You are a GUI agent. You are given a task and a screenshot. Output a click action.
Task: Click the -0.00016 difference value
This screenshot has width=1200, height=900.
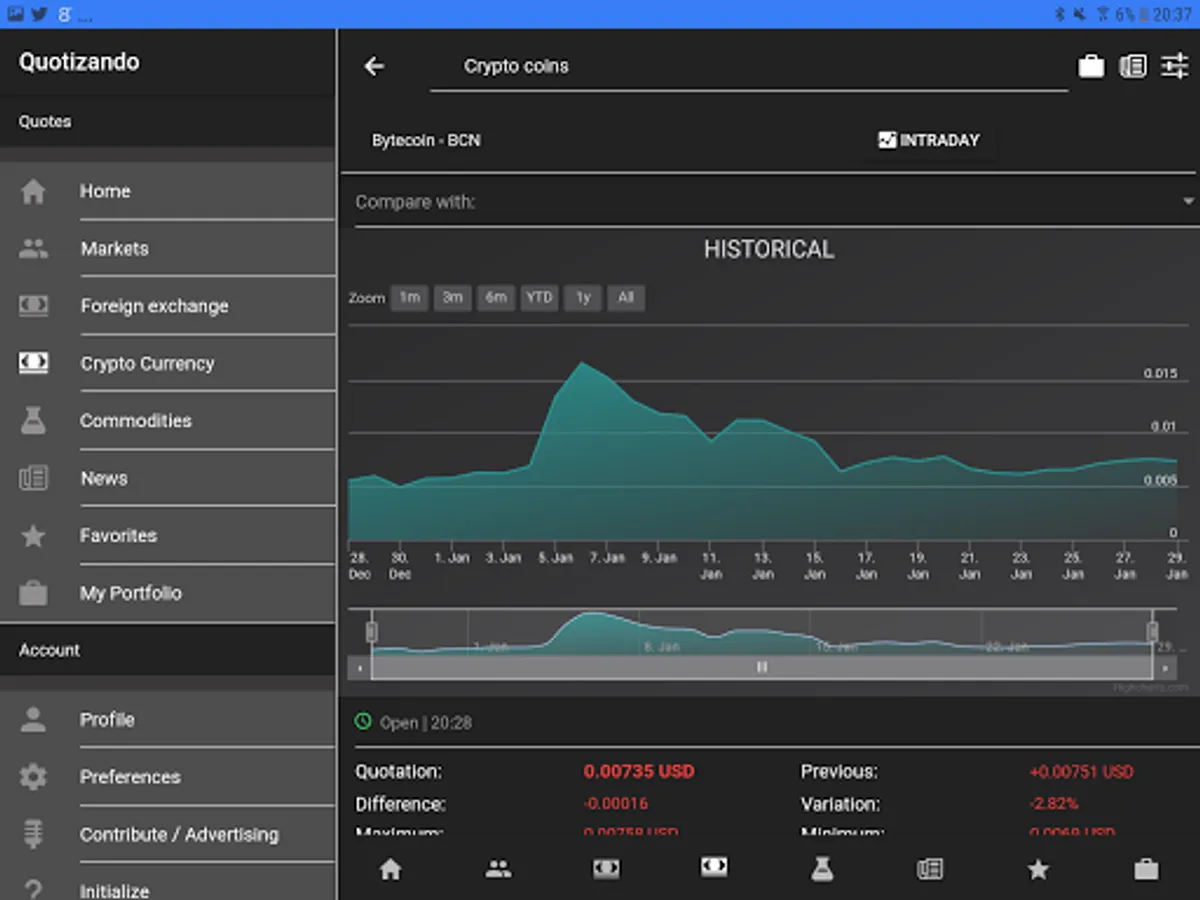(616, 804)
